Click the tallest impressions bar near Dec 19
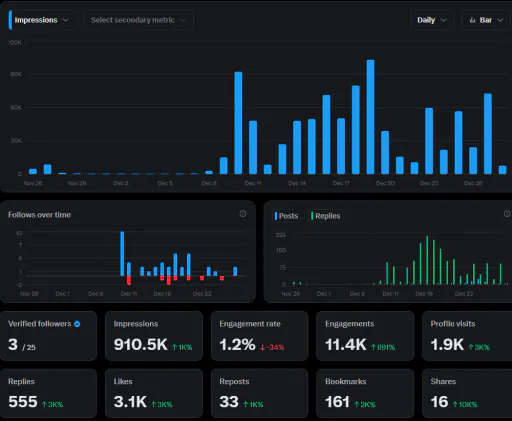This screenshot has height=421, width=512. click(370, 117)
